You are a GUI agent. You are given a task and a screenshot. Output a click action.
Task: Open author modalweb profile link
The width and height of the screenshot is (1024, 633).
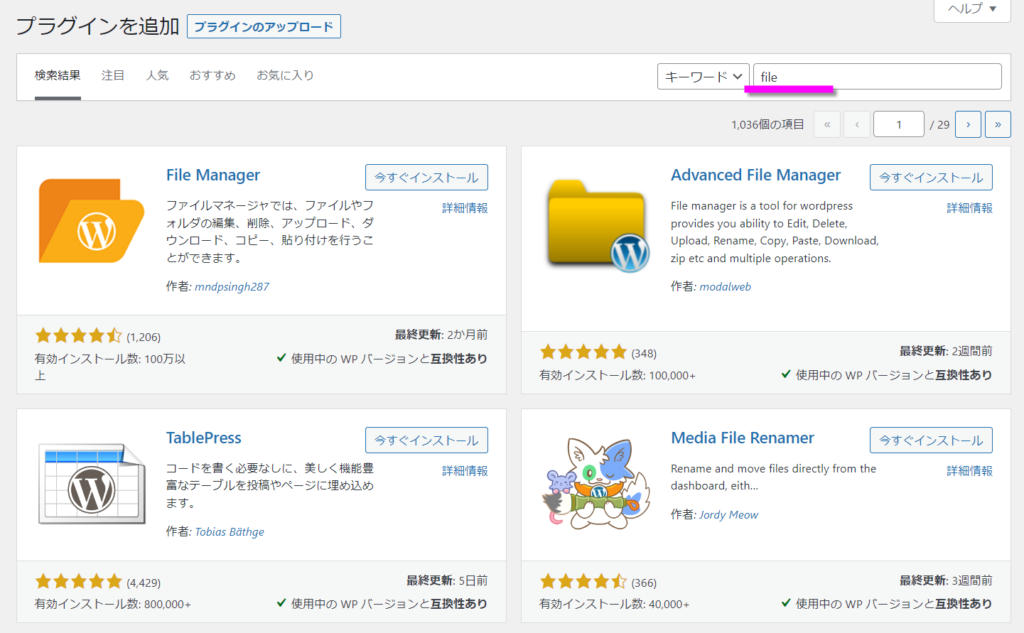coord(726,286)
